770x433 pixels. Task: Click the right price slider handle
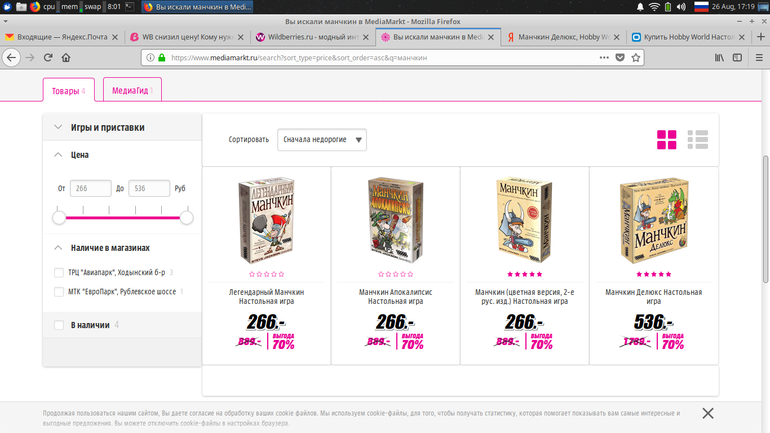tap(186, 217)
